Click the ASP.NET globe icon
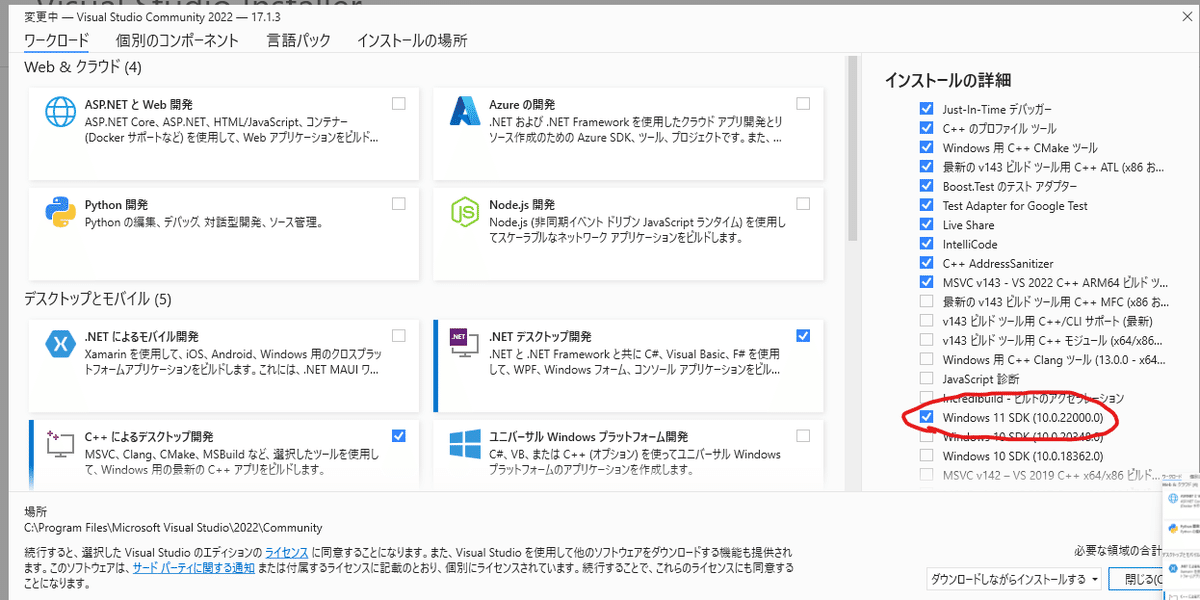The width and height of the screenshot is (1200, 600). click(x=61, y=112)
